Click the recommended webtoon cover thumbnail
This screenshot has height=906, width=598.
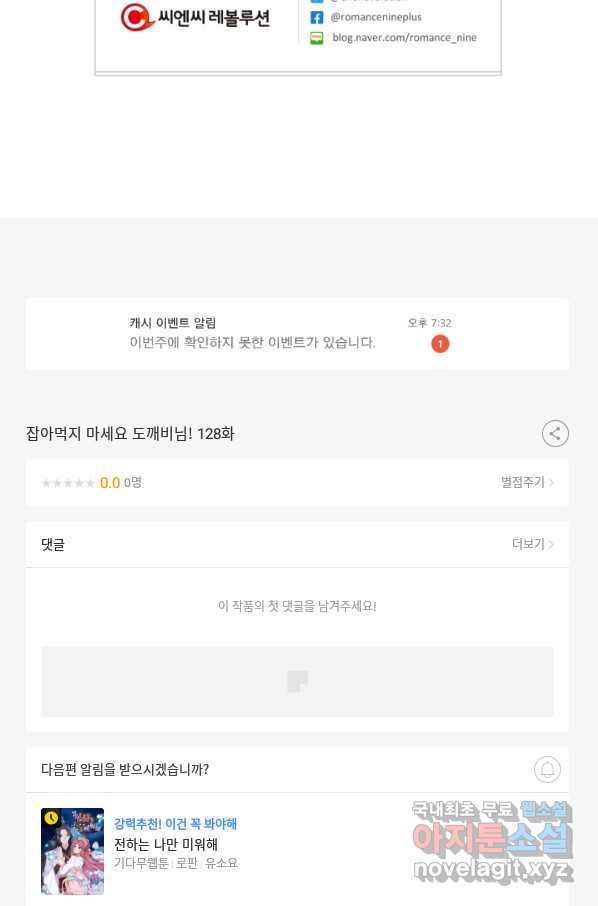[x=72, y=851]
